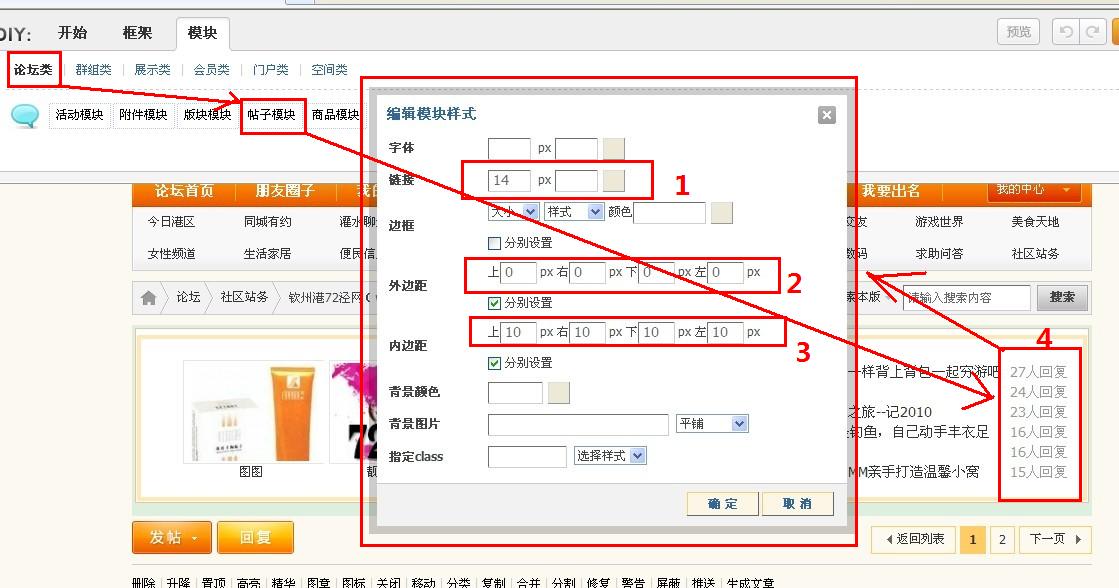Pick the 商品模块 module
The image size is (1119, 588).
[335, 115]
